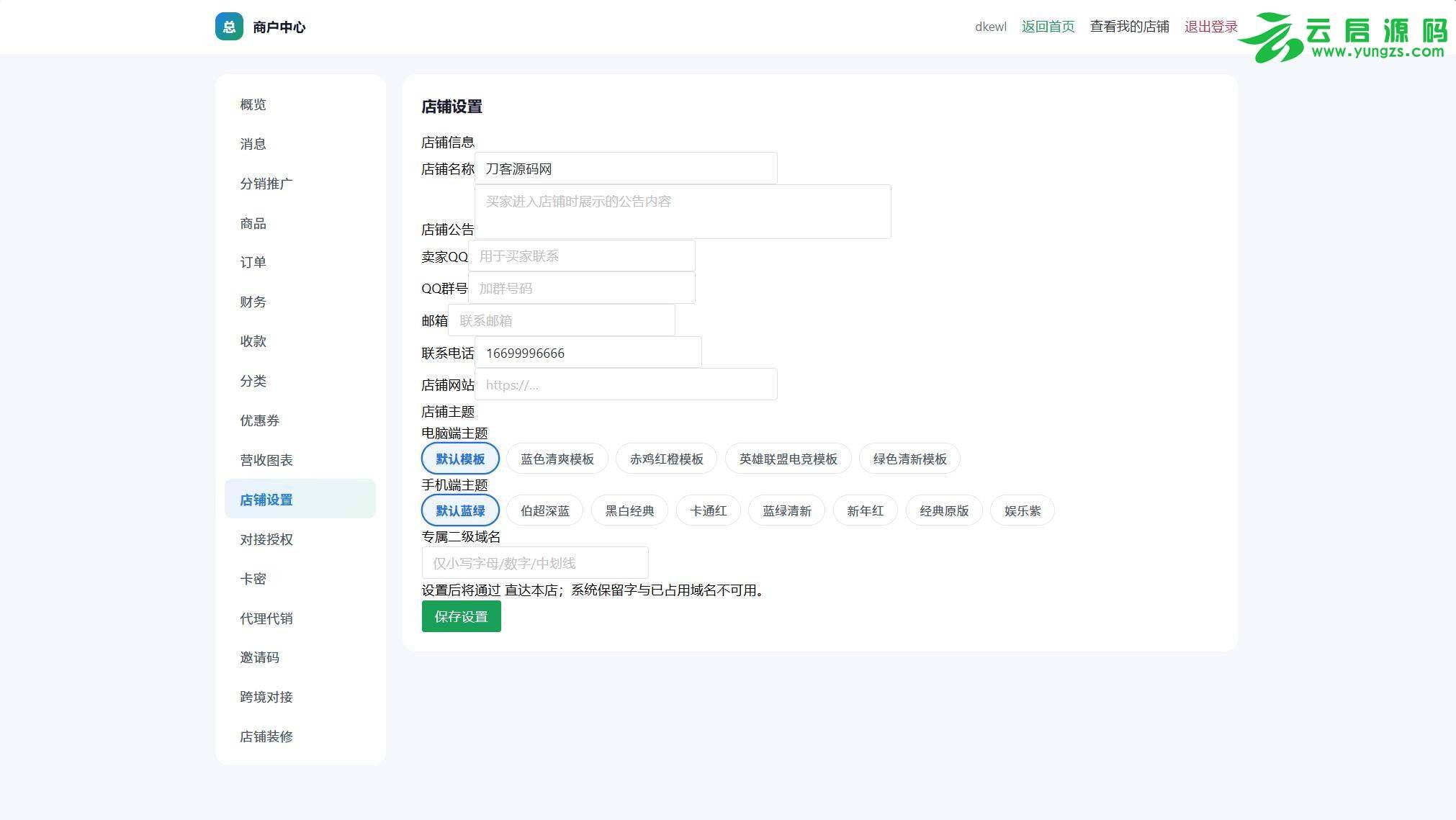Select 英雄联盟电竞模板 desktop theme
1456x820 pixels.
788,459
